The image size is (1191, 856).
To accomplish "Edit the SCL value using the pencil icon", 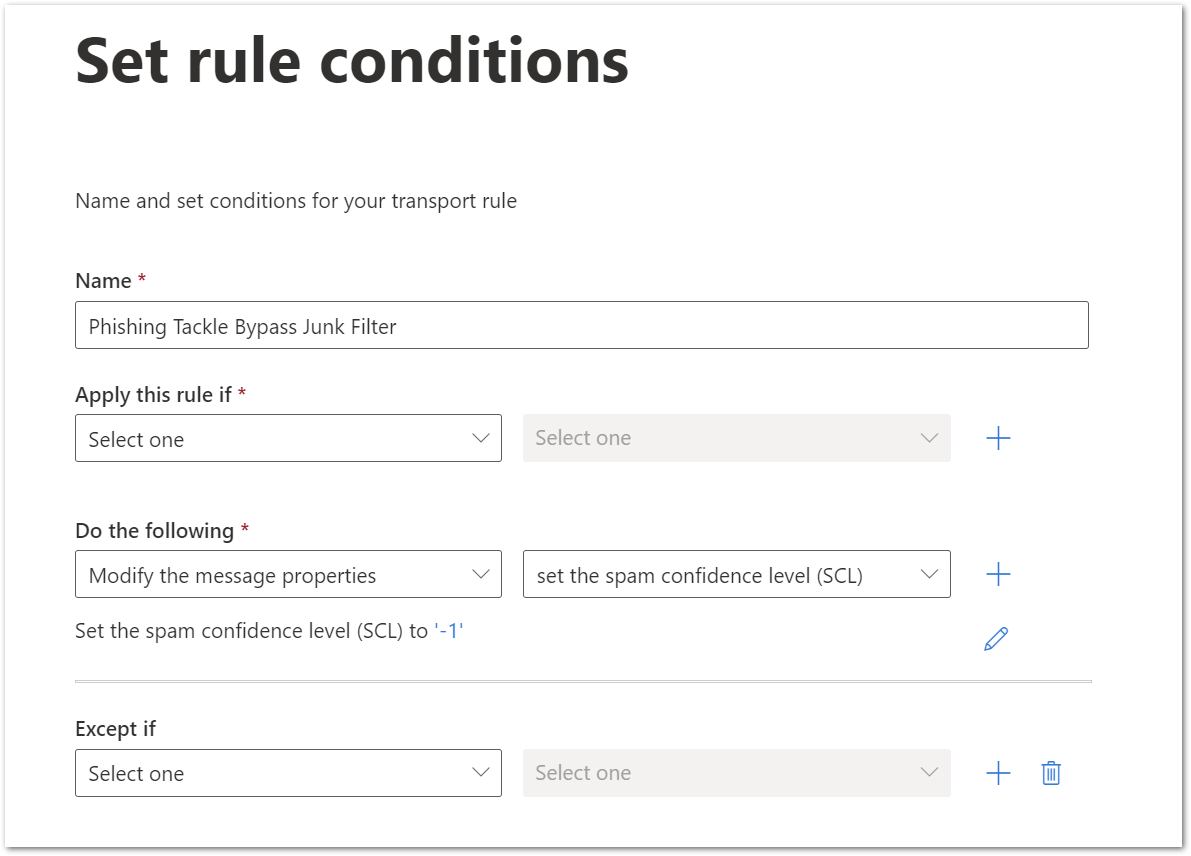I will [996, 639].
